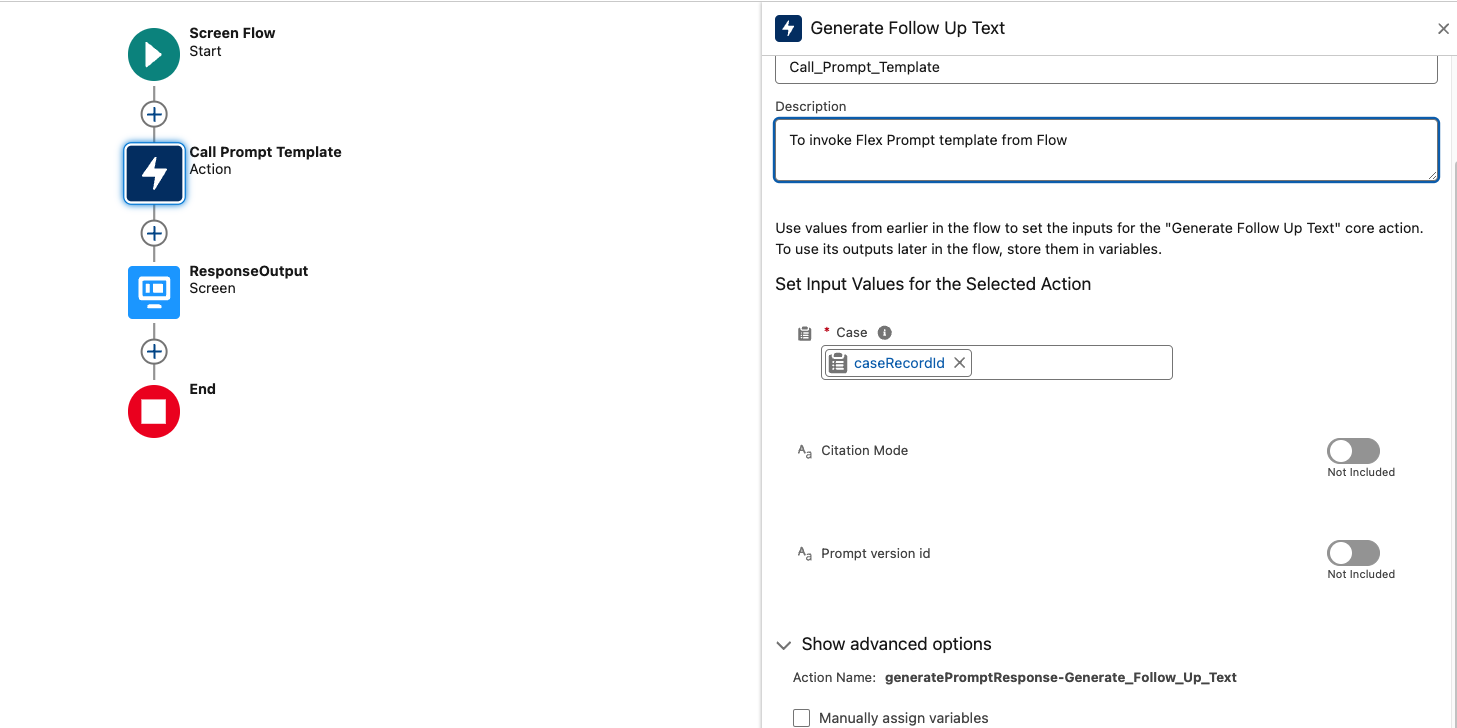
Task: Click the caseRecordId pill text
Action: (899, 363)
